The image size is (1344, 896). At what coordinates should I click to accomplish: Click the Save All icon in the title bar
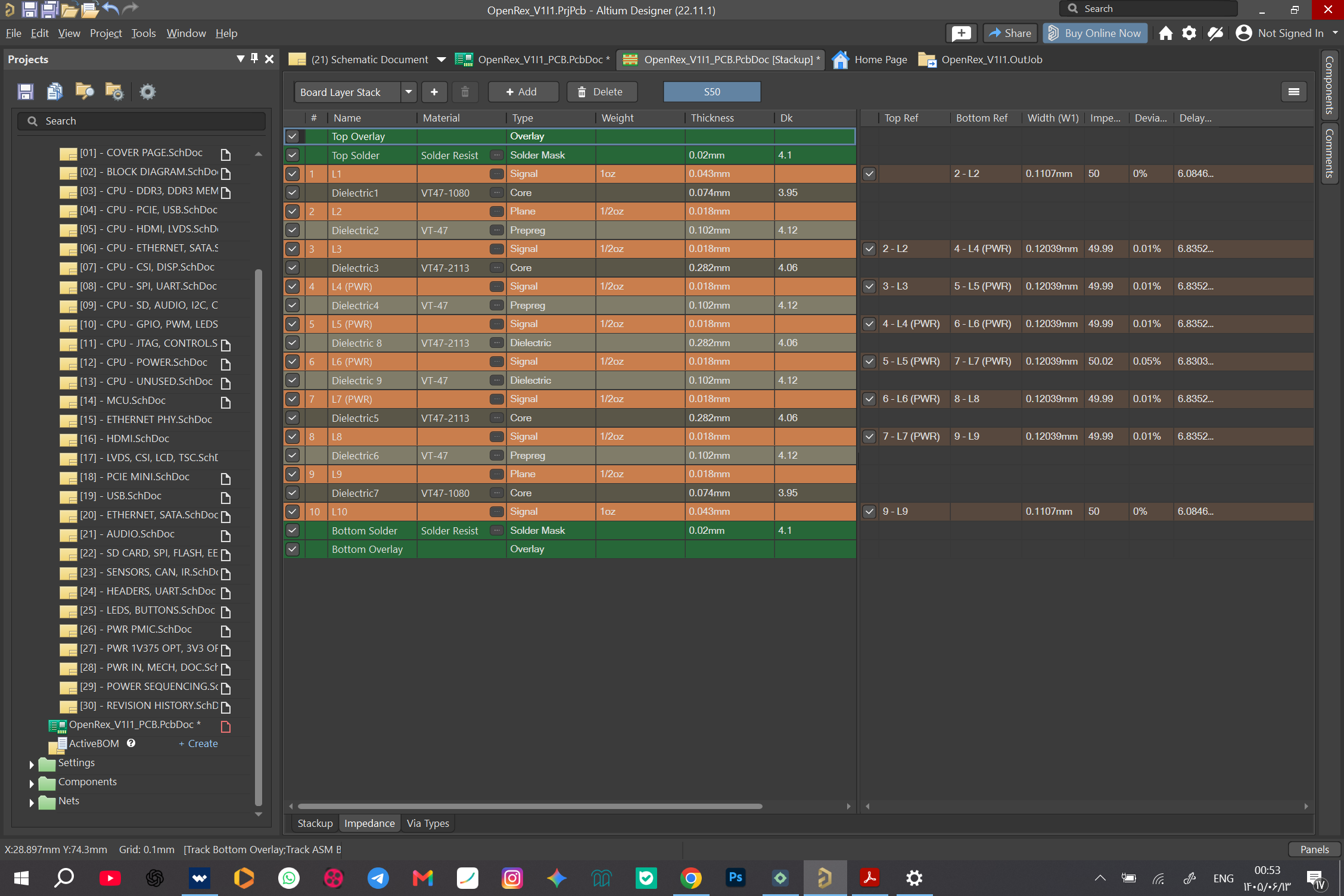[x=49, y=9]
